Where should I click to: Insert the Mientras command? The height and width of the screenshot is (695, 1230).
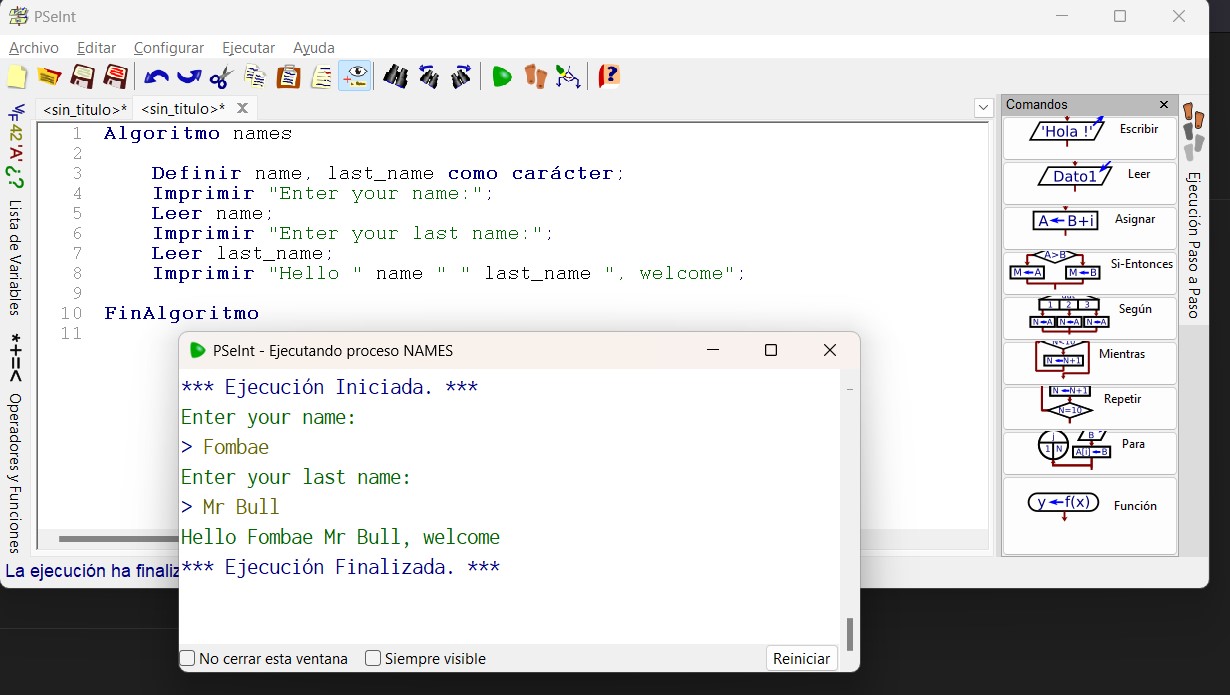(x=1090, y=363)
